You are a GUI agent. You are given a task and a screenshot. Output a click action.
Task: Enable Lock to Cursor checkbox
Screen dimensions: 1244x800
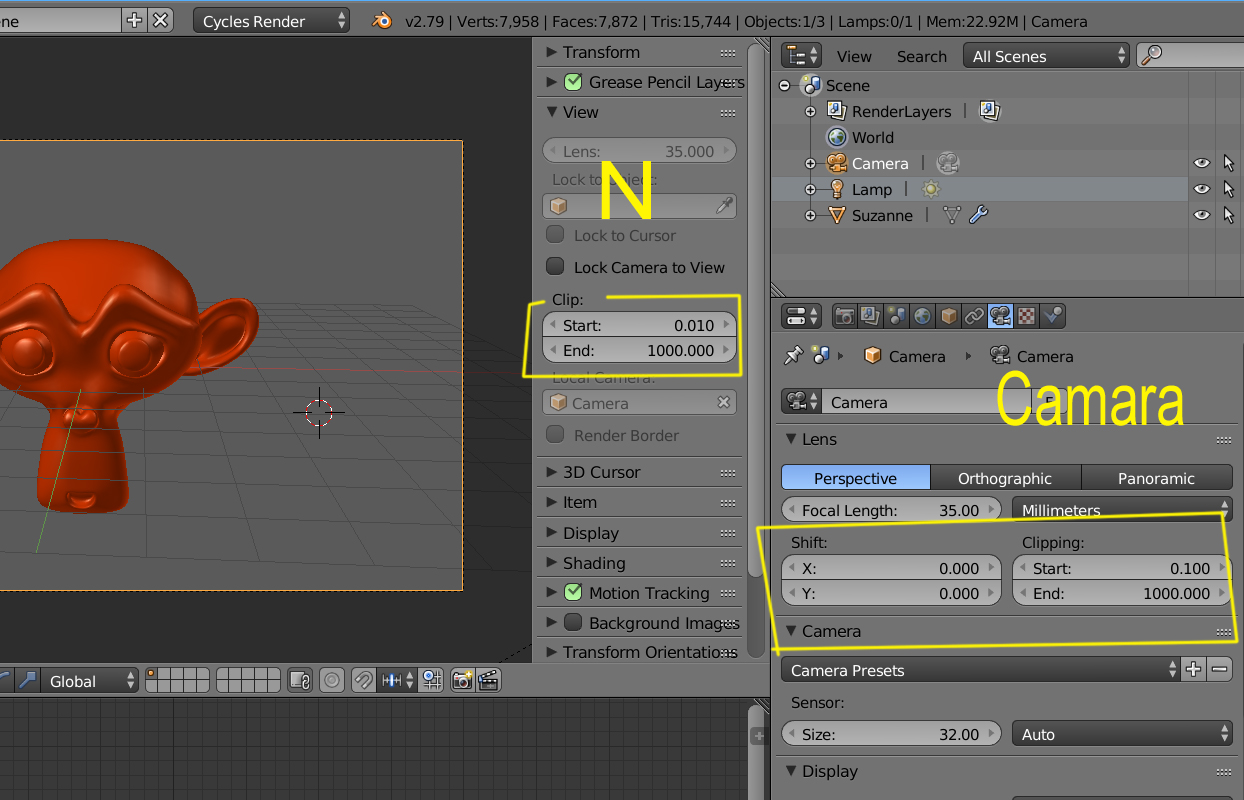click(x=555, y=235)
